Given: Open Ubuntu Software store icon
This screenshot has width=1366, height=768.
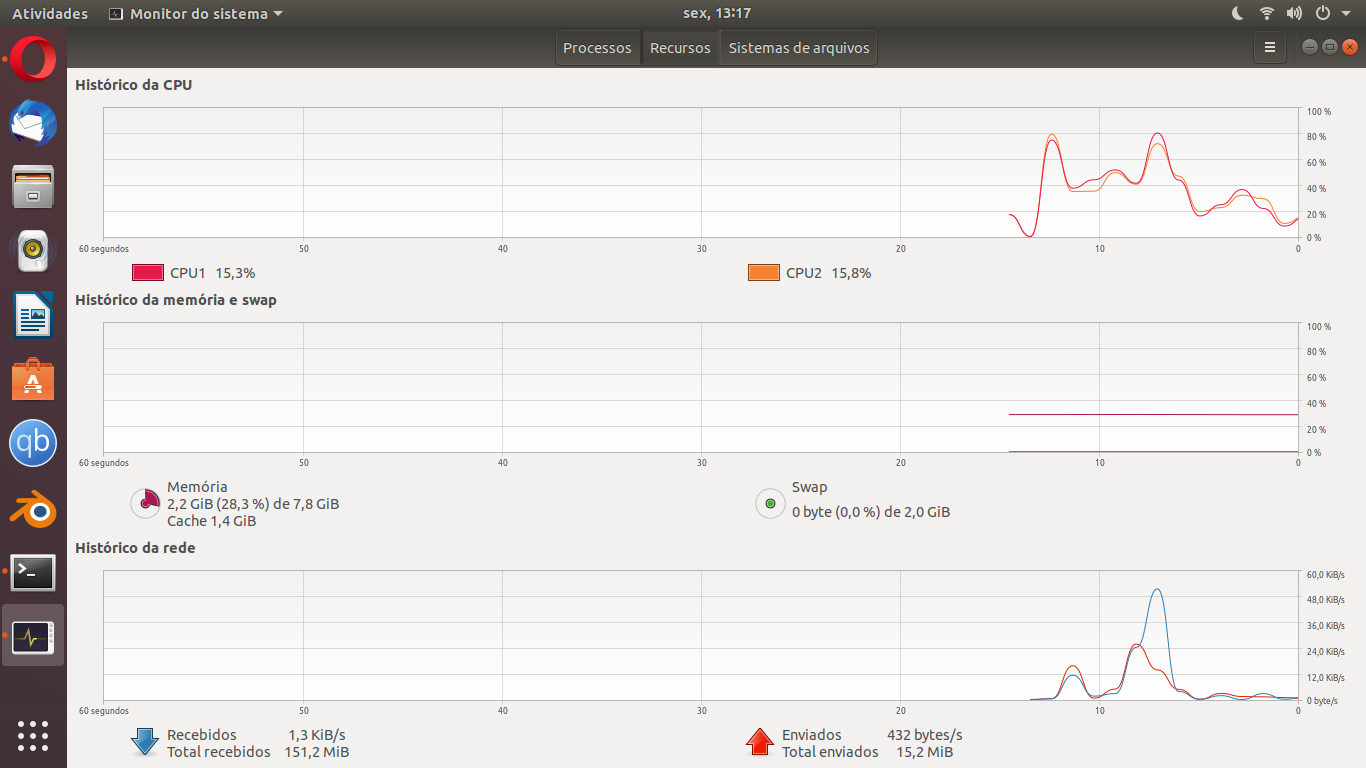Looking at the screenshot, I should point(33,380).
